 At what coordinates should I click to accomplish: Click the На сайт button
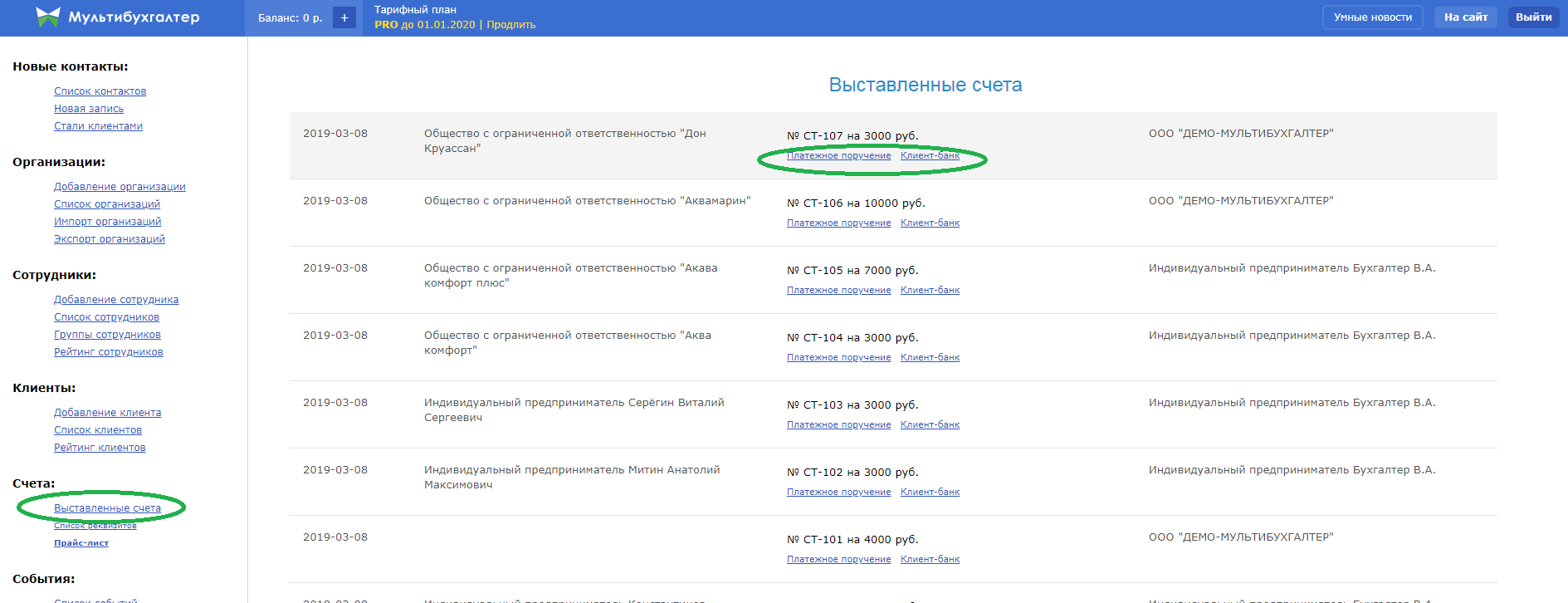tap(1465, 17)
